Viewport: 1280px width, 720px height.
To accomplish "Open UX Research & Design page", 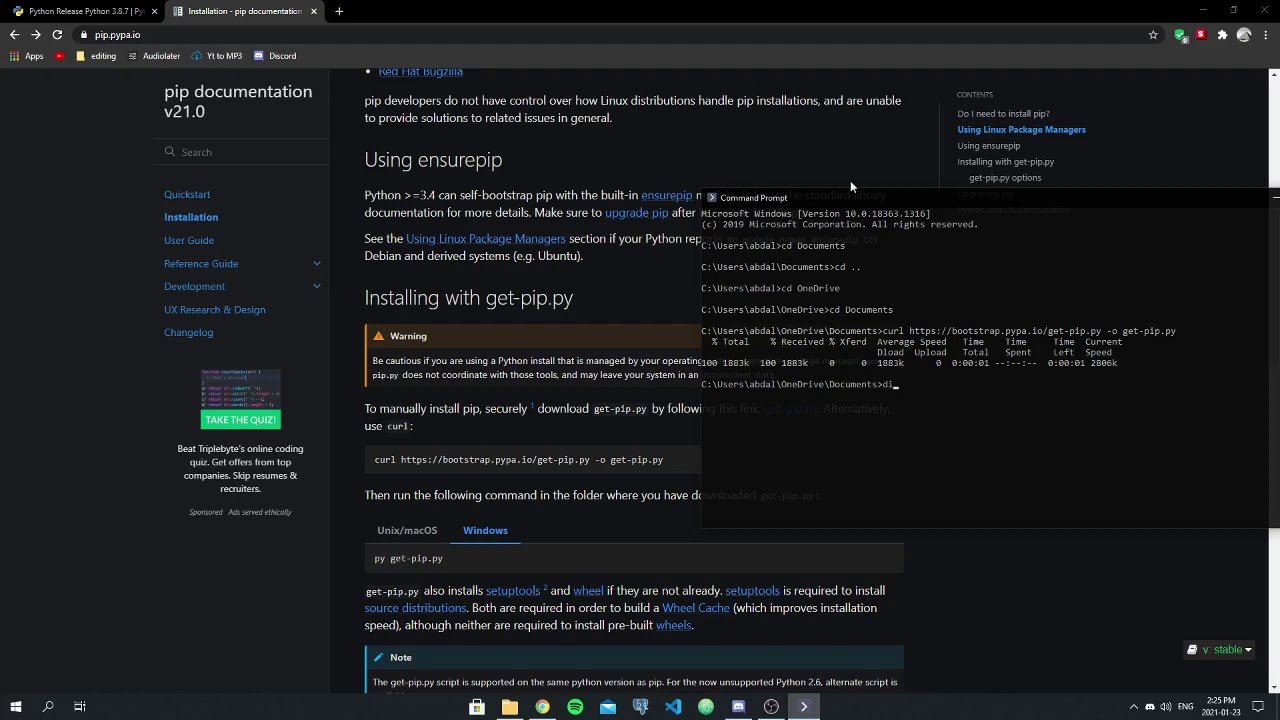I will [215, 310].
